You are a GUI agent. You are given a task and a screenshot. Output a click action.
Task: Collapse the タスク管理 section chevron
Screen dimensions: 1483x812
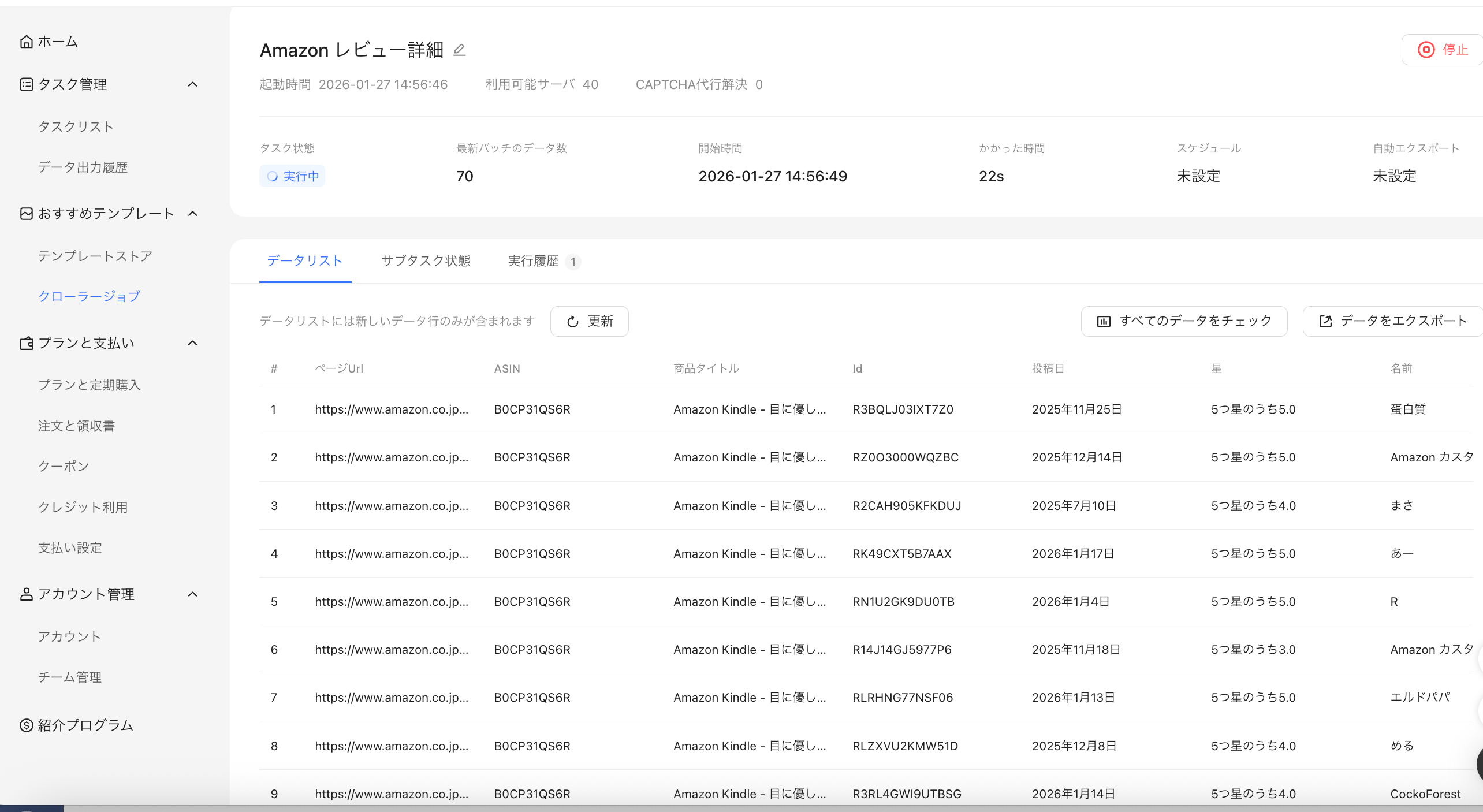[193, 84]
